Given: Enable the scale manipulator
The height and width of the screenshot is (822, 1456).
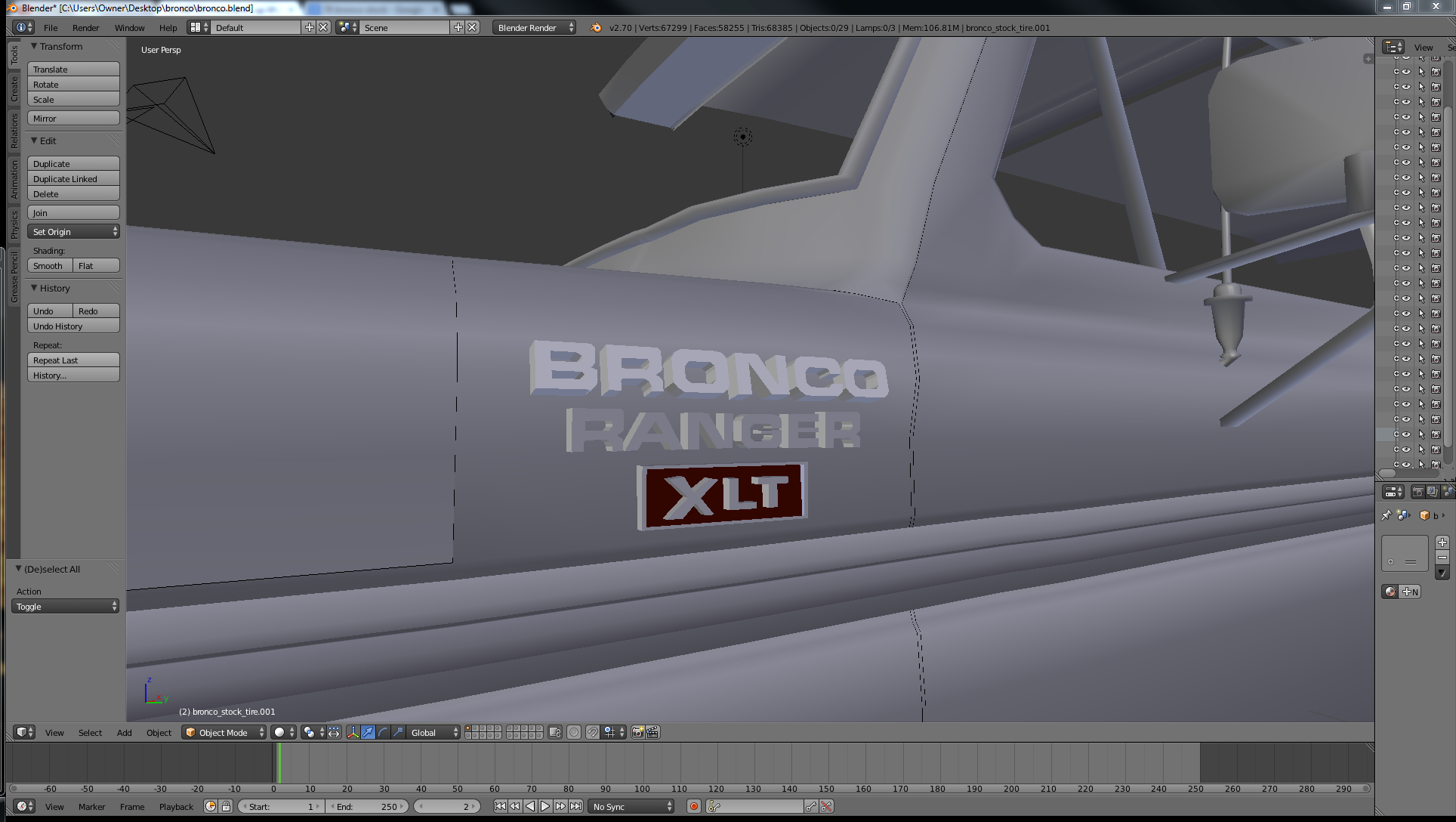Looking at the screenshot, I should click(x=398, y=733).
